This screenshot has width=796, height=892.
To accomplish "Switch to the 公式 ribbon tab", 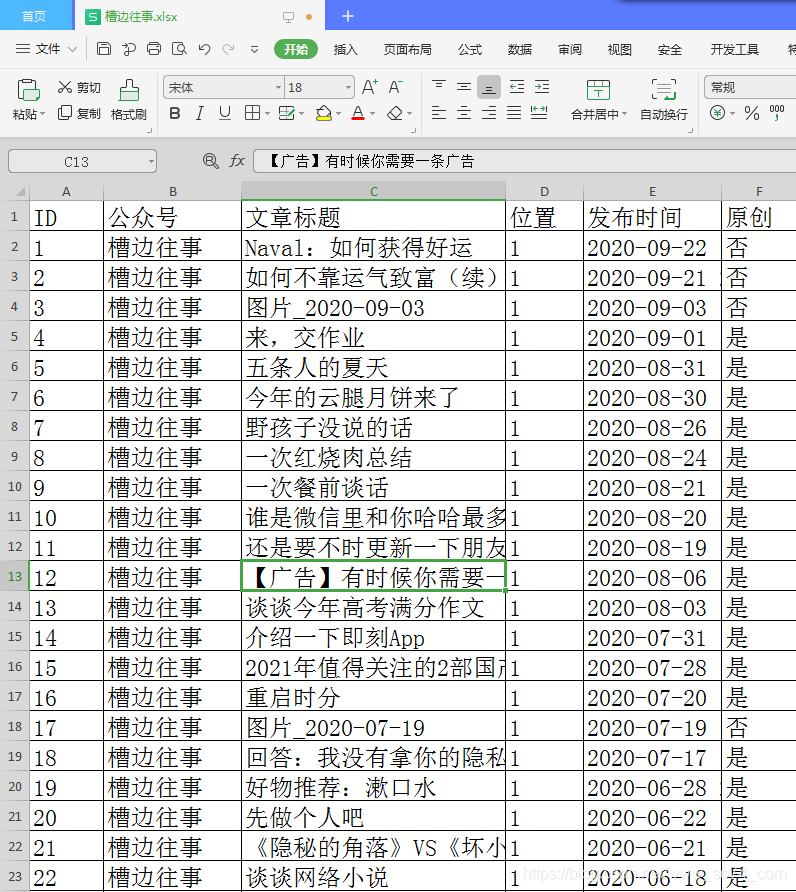I will [470, 49].
